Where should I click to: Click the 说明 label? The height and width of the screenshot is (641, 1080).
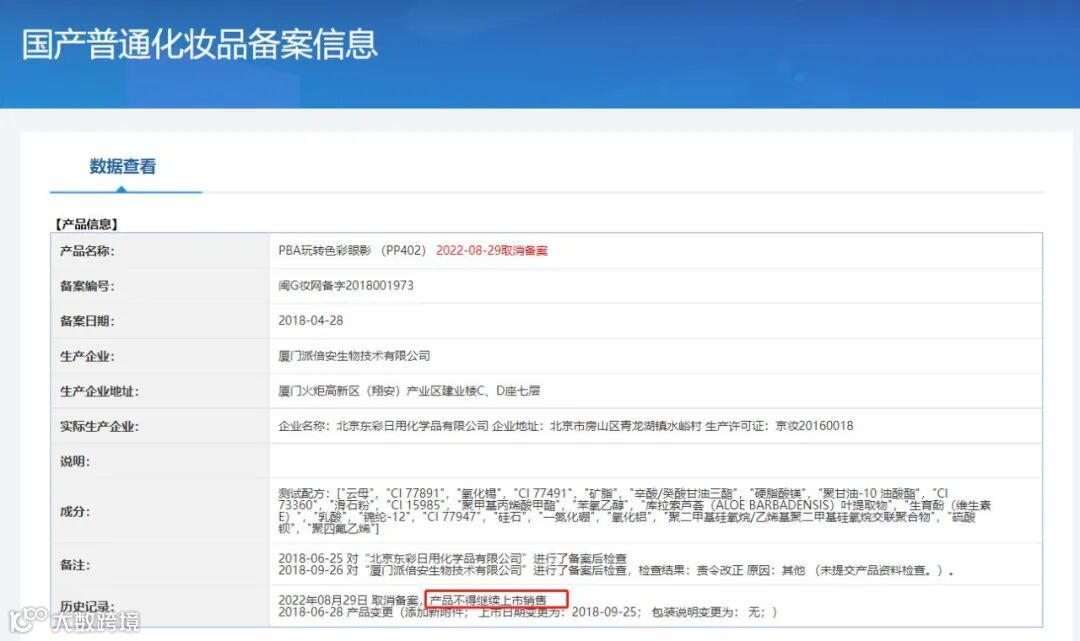coord(74,462)
